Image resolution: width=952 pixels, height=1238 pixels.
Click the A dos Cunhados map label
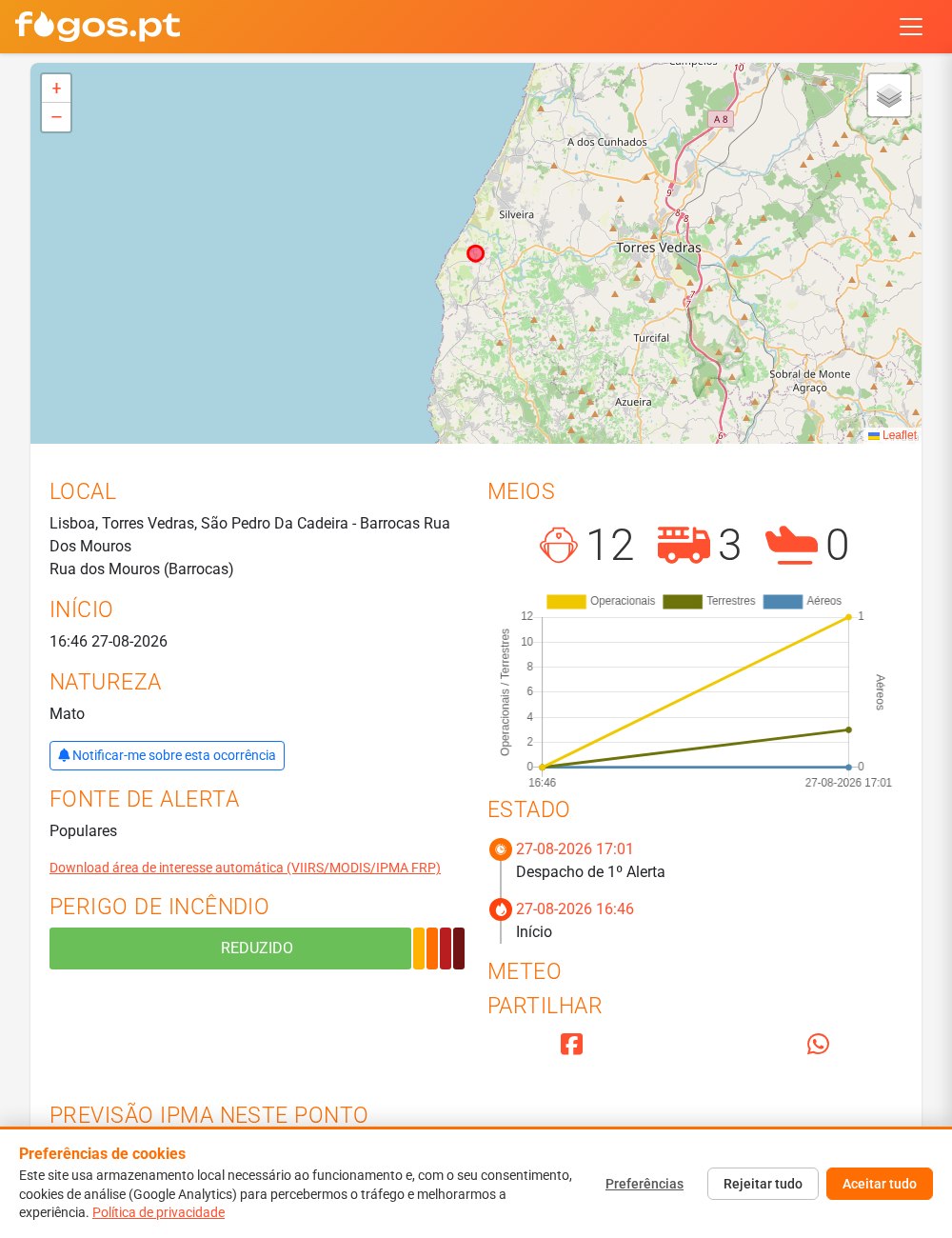pos(607,142)
